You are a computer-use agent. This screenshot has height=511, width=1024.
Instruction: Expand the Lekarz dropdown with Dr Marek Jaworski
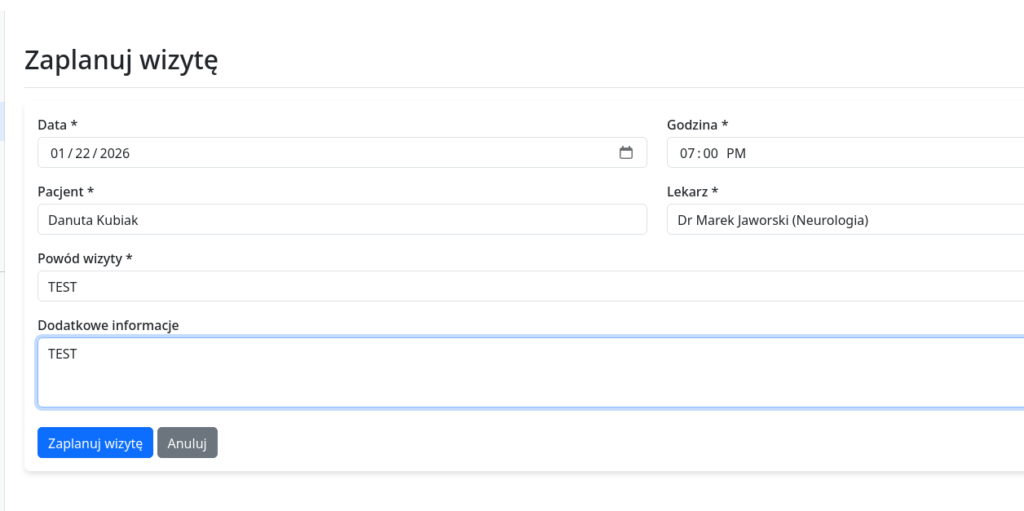tap(845, 220)
